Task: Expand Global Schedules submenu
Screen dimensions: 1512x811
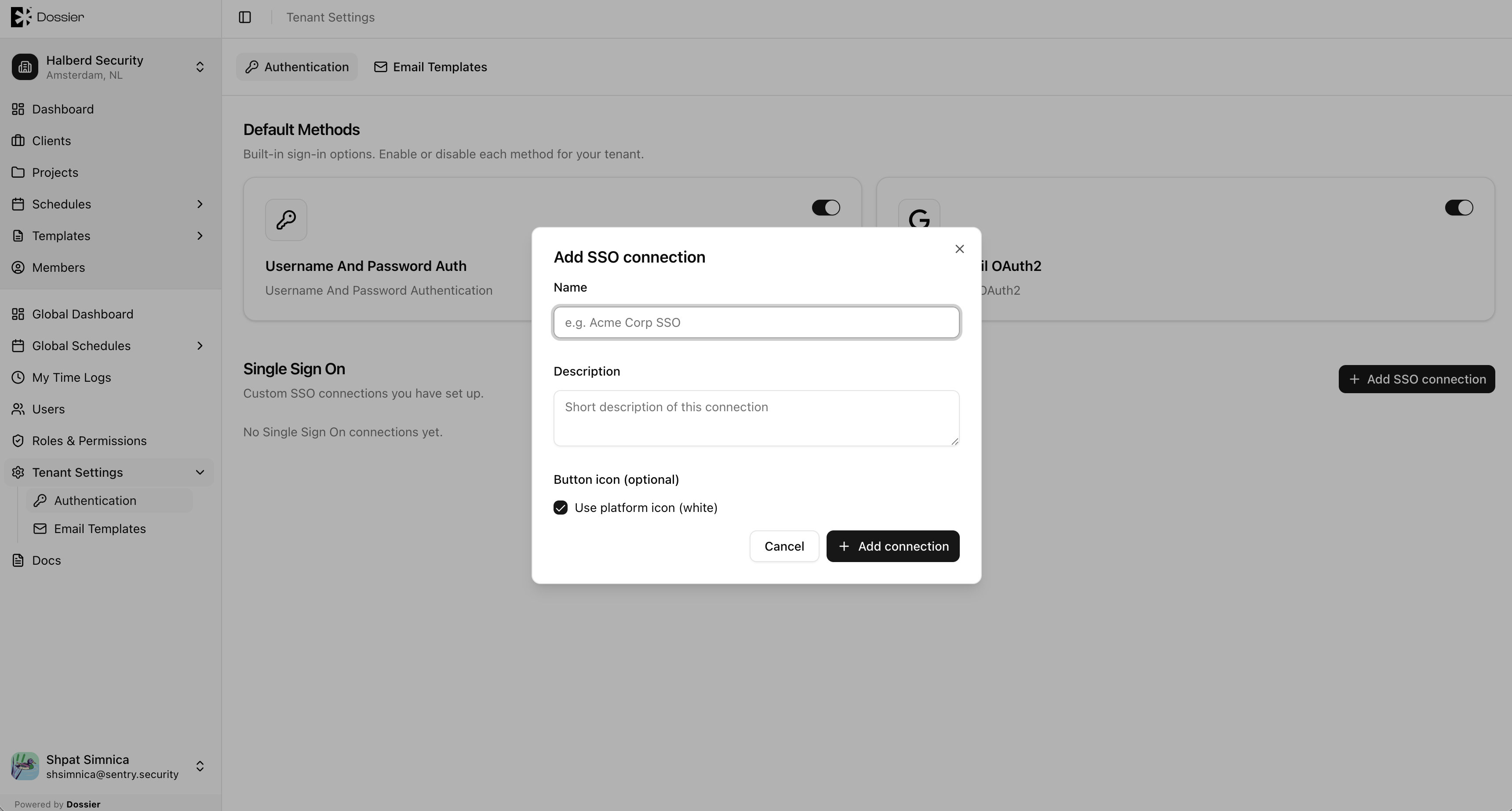Action: tap(200, 346)
